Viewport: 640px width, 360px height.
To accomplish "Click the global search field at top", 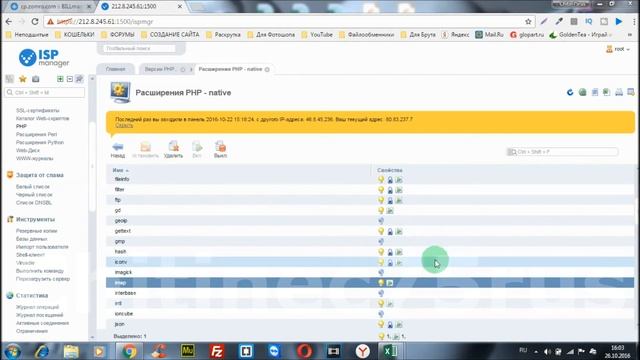I will pyautogui.click(x=140, y=49).
